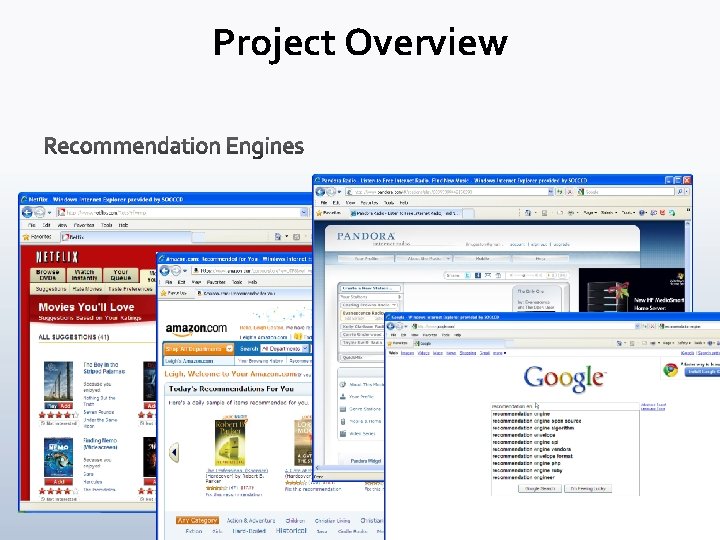Click the Home icon in the Netflix window's command bar
This screenshot has height=540, width=720.
278,237
